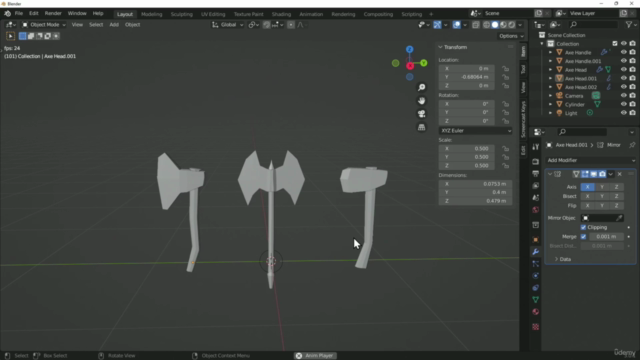Open the Modifier properties wrench tab

tap(536, 251)
